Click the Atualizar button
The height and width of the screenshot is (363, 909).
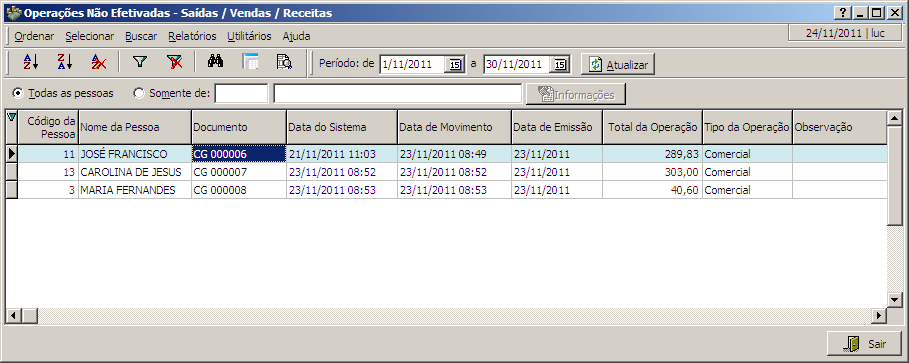(619, 65)
